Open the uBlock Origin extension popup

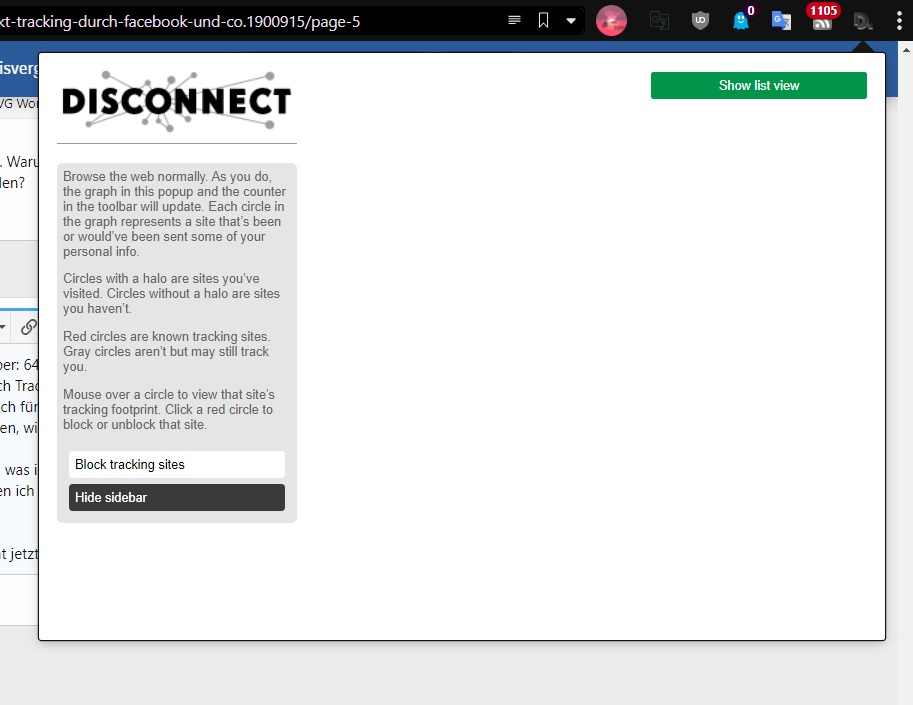700,20
